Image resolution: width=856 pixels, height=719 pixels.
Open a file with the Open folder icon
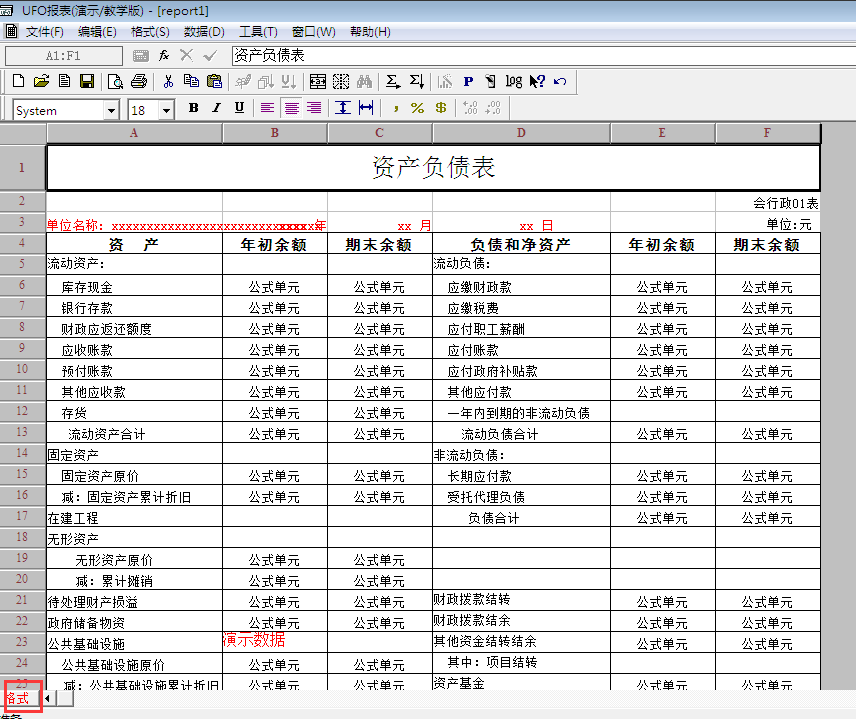[41, 81]
